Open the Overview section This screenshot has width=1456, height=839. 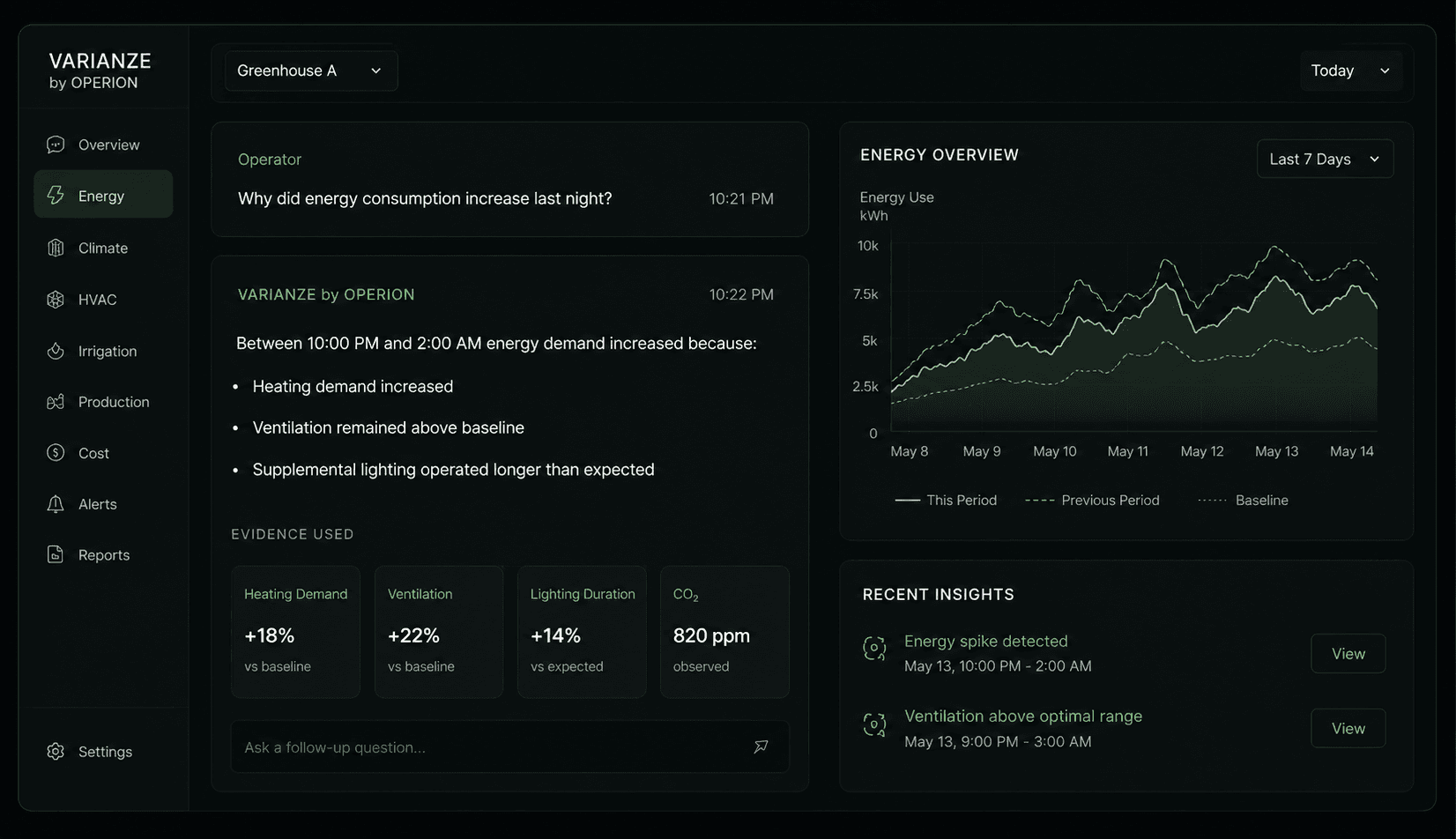pyautogui.click(x=103, y=145)
